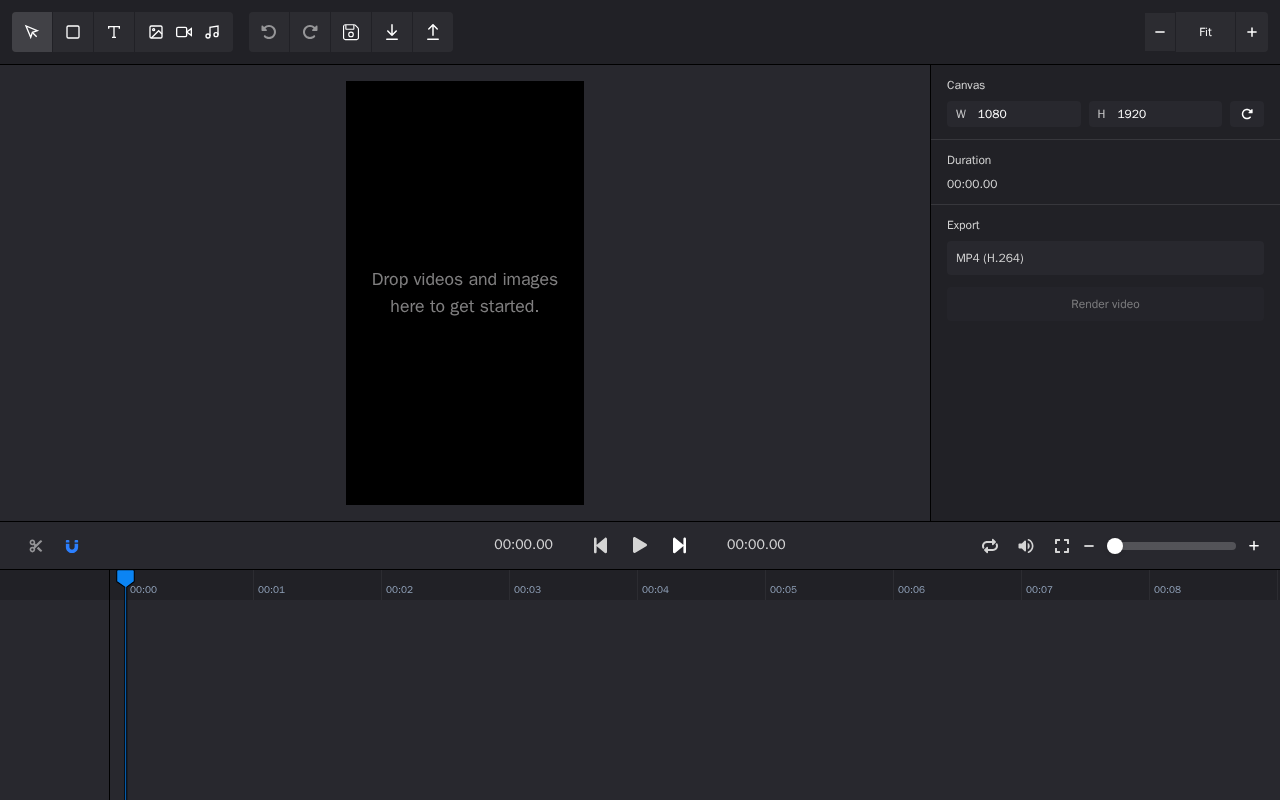Viewport: 1280px width, 800px height.
Task: Click the download/import arrow icon
Action: pos(392,32)
